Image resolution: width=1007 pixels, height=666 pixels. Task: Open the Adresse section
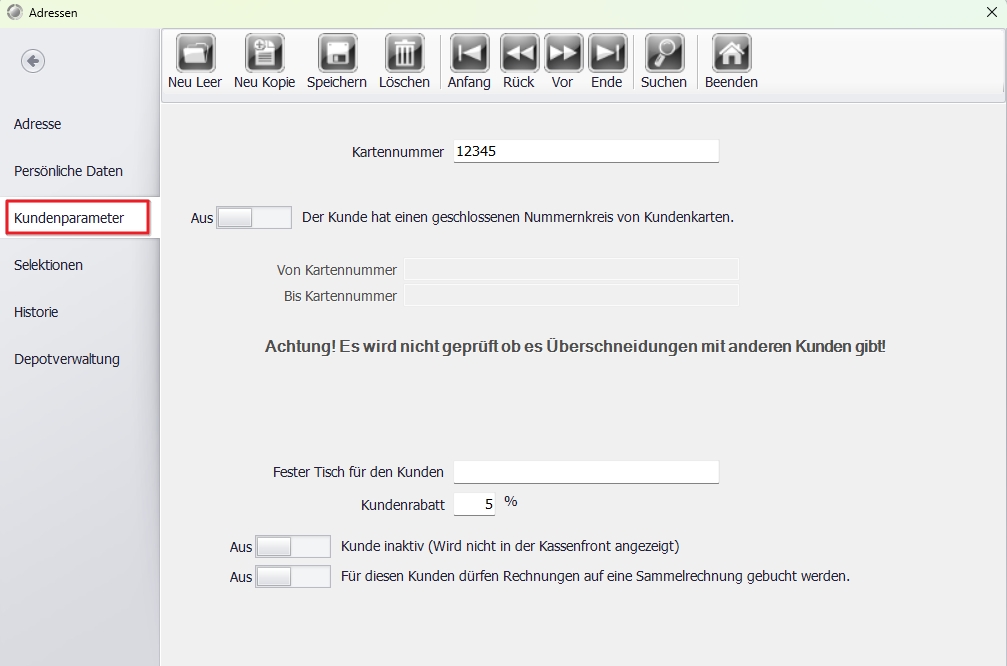tap(38, 124)
